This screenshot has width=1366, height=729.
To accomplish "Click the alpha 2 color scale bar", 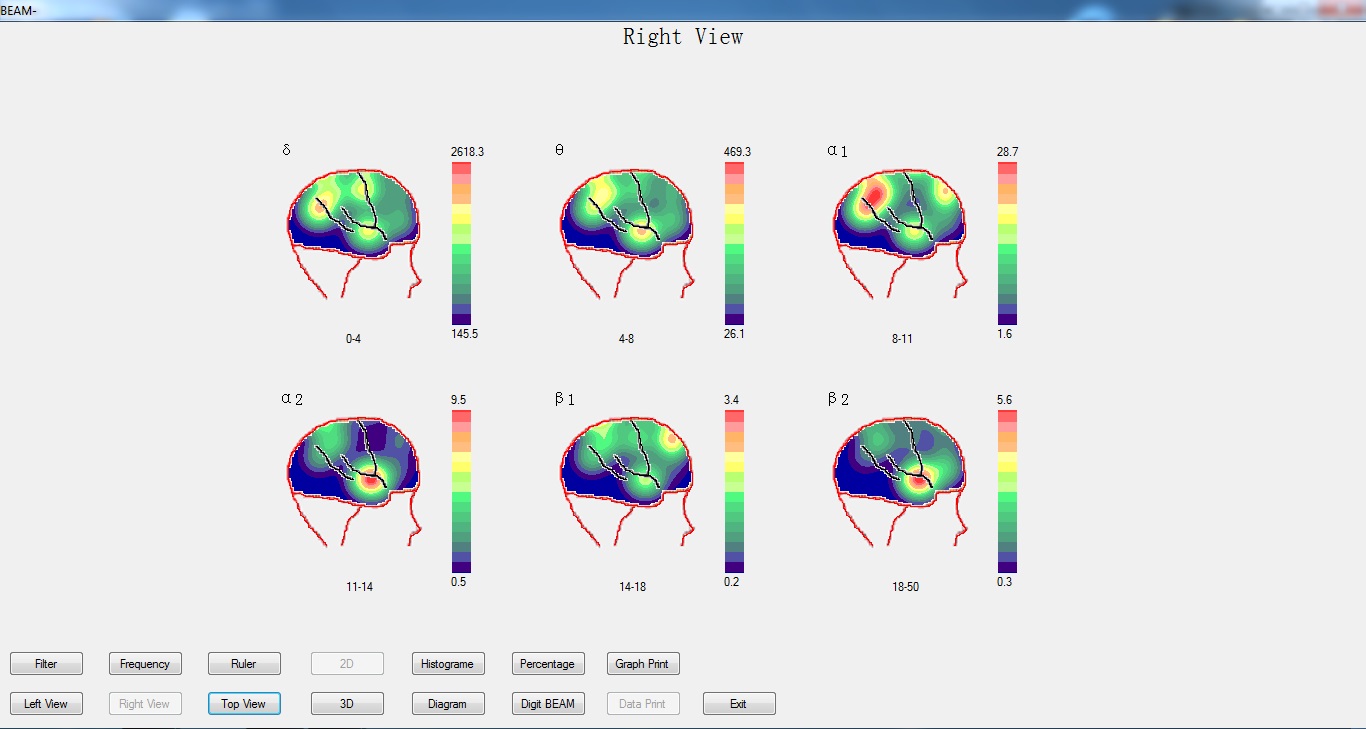I will [461, 491].
